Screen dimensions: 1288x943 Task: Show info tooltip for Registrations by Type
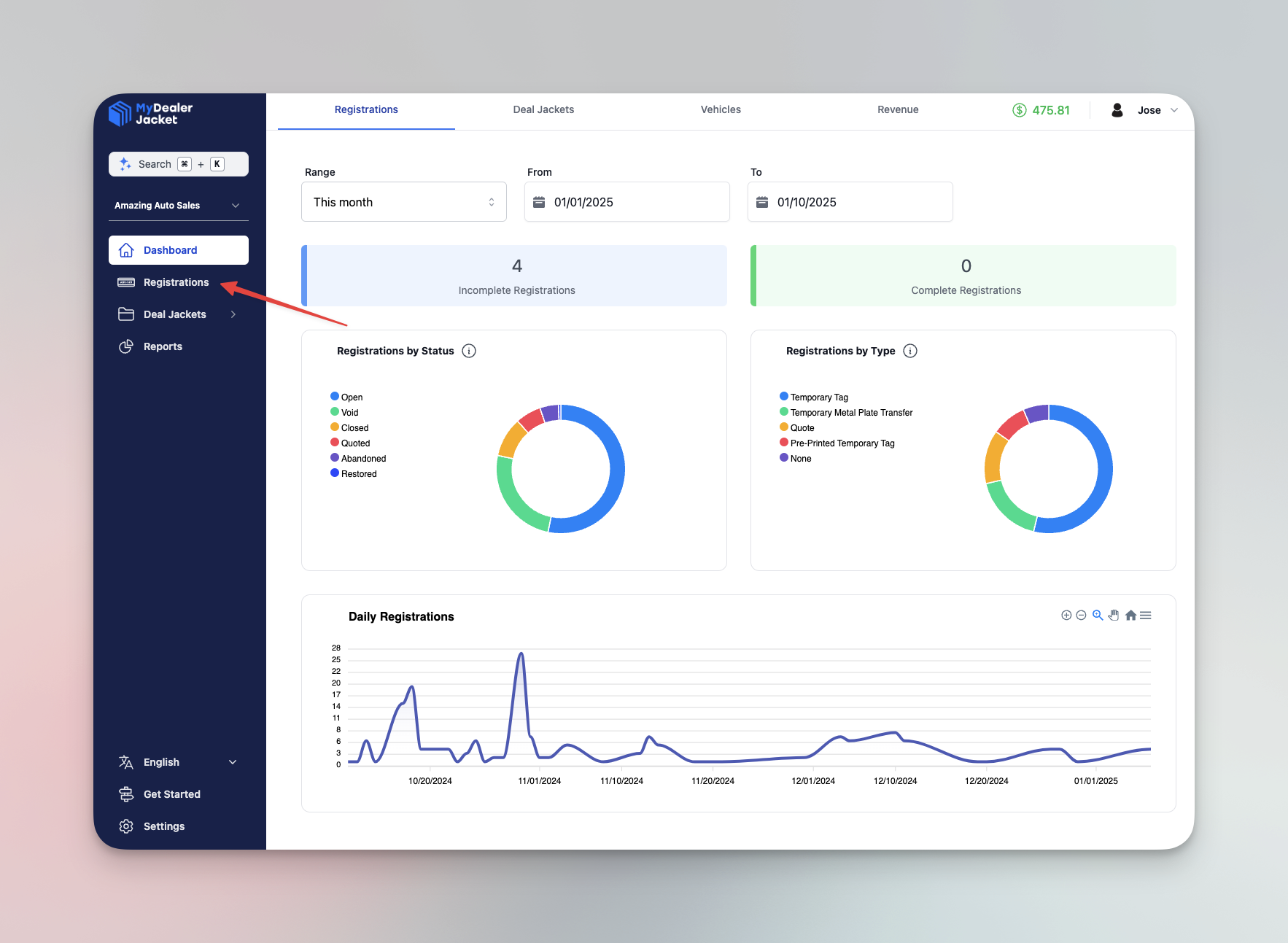(x=910, y=351)
